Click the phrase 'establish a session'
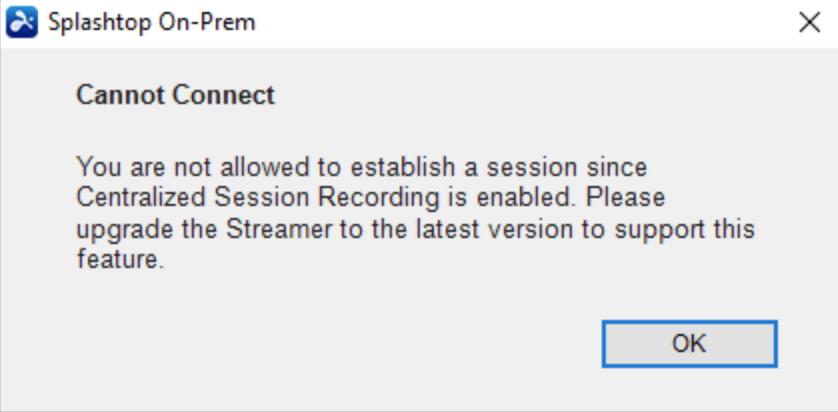This screenshot has width=838, height=412. click(x=464, y=167)
